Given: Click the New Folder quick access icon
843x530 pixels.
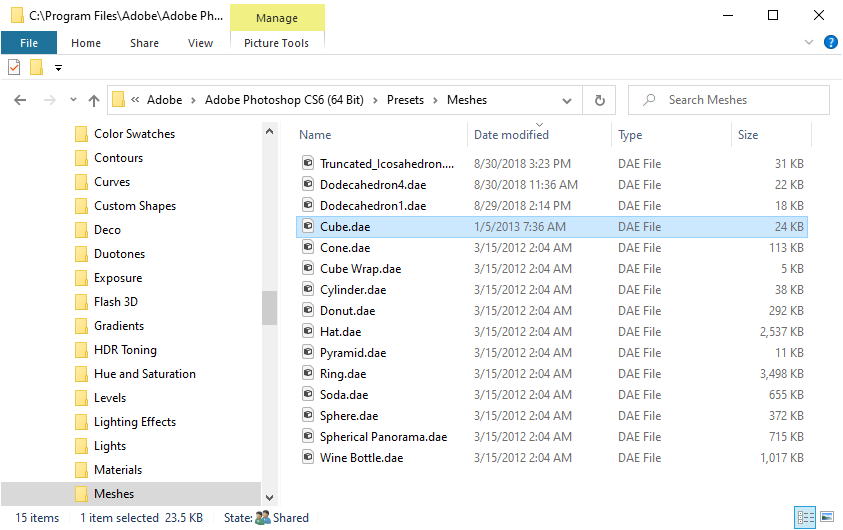Looking at the screenshot, I should (x=36, y=68).
